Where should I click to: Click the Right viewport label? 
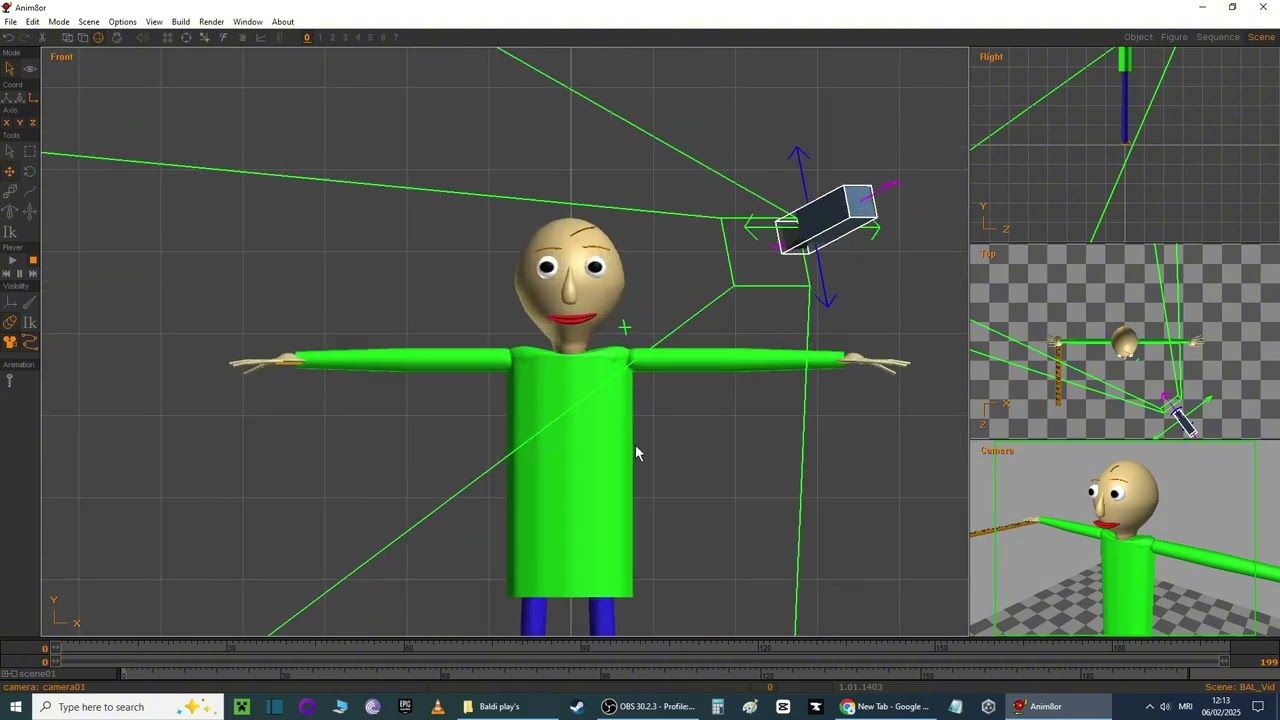(x=991, y=57)
